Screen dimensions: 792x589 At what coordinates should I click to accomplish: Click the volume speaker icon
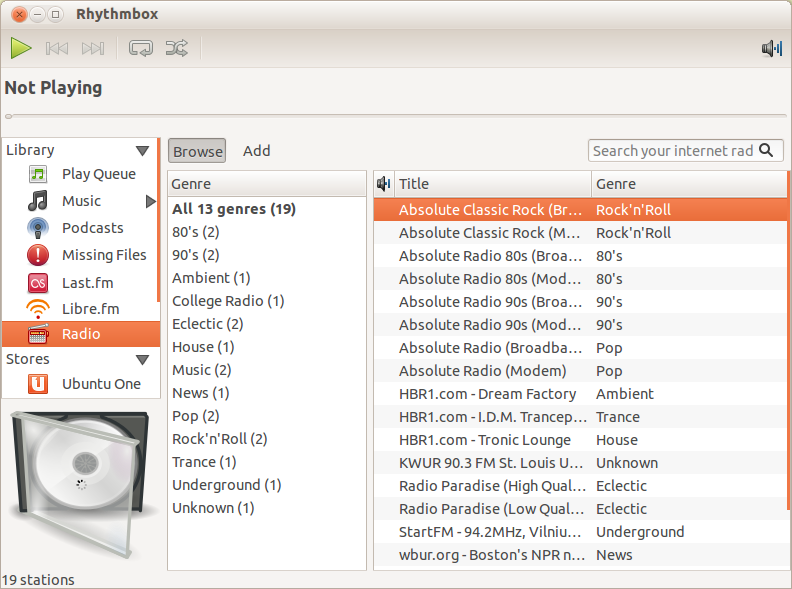(770, 48)
